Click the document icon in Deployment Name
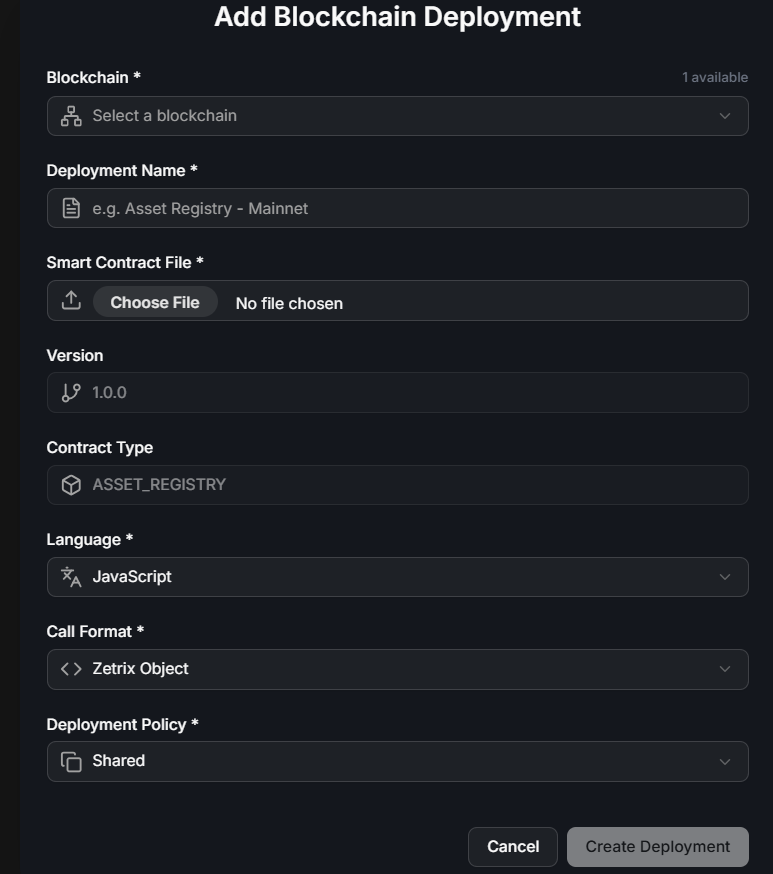This screenshot has width=773, height=874. coord(71,208)
